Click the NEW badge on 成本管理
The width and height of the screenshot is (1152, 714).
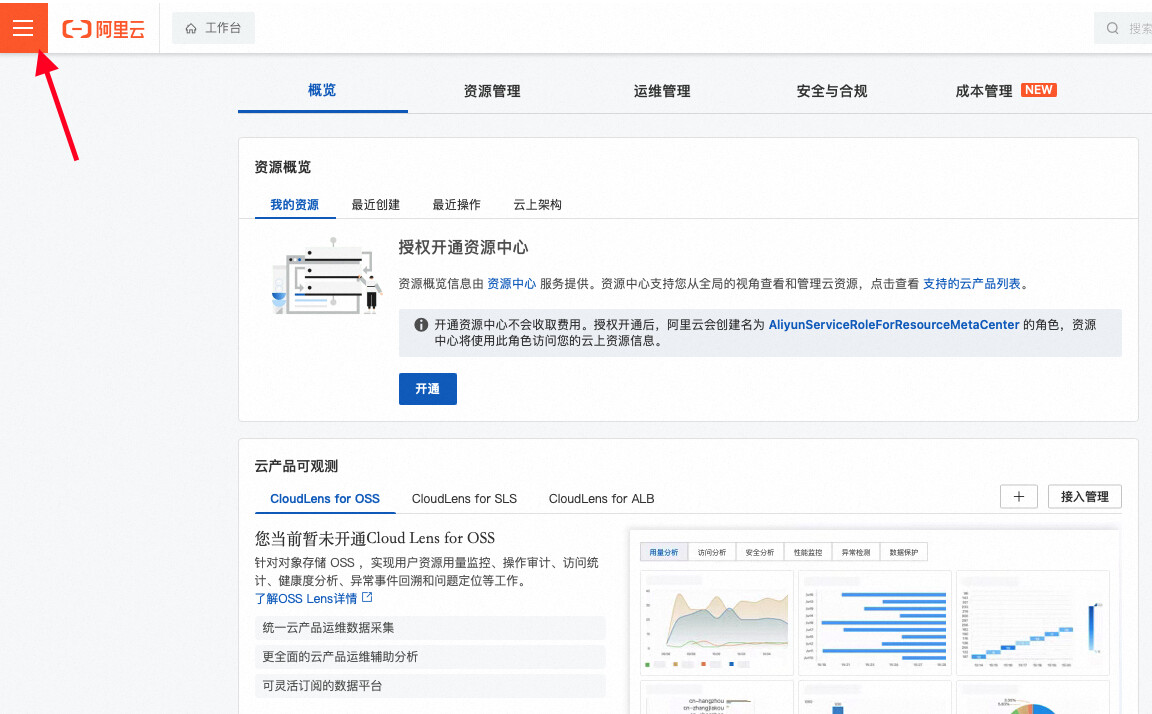click(1038, 90)
